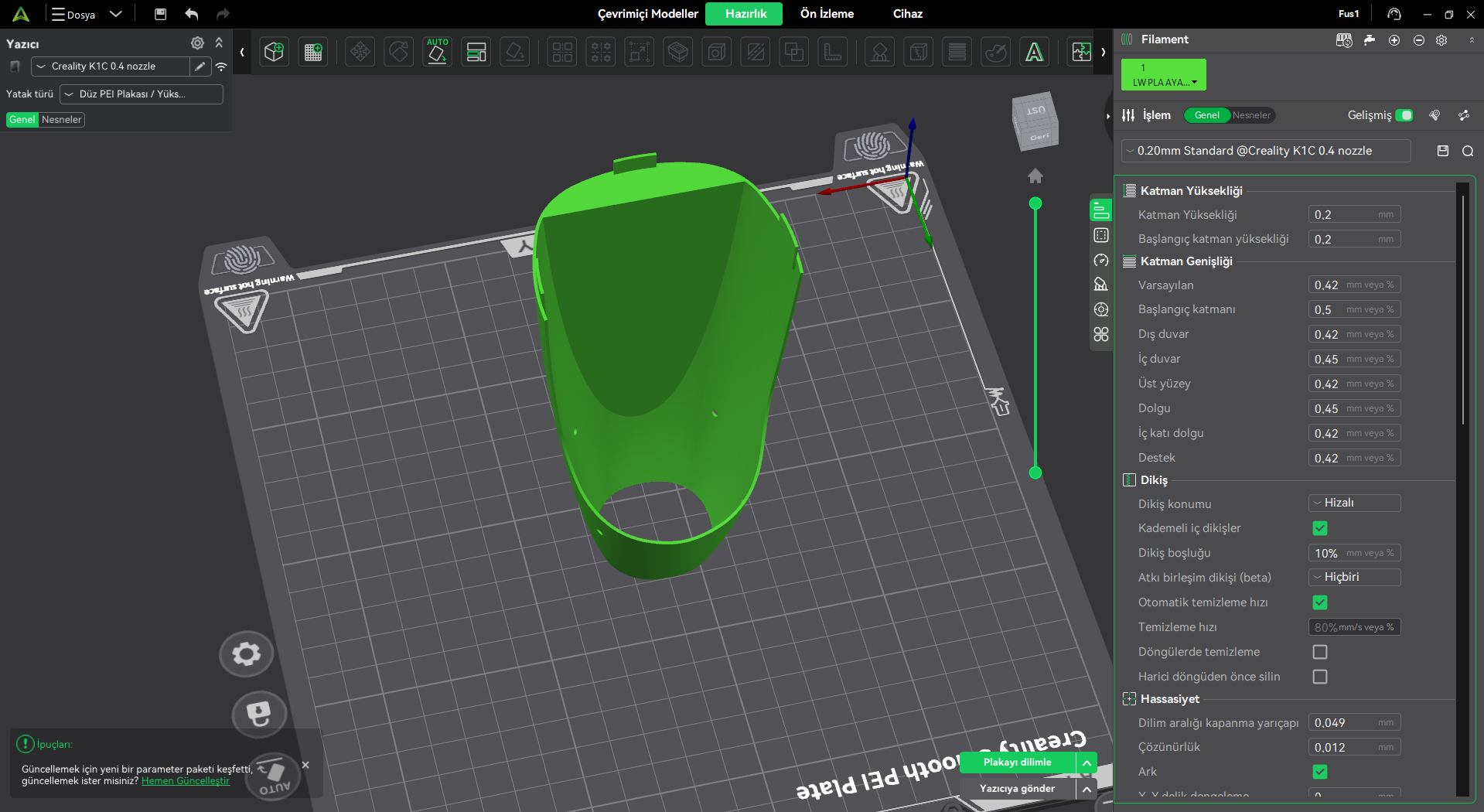1484x812 pixels.
Task: Click the Hemen Güncelleştir link
Action: tap(186, 781)
